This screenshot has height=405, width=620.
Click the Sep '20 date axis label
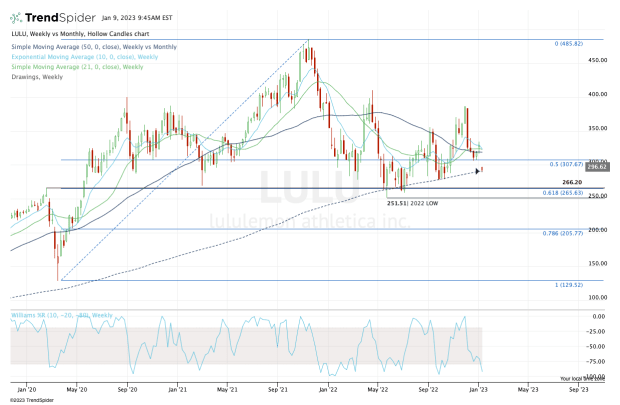click(x=127, y=390)
